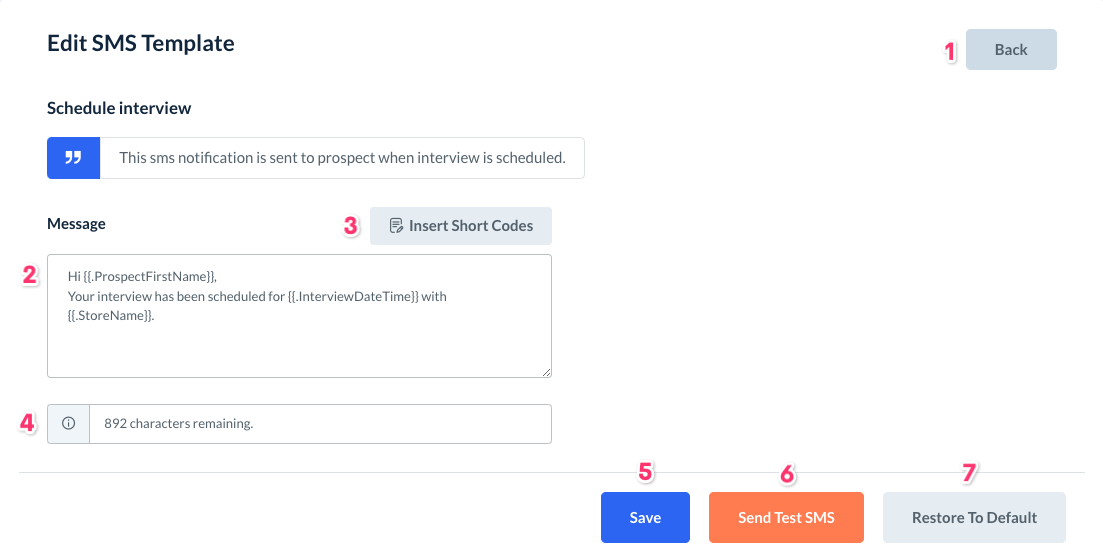Save the SMS template
Image resolution: width=1103 pixels, height=559 pixels.
[645, 517]
